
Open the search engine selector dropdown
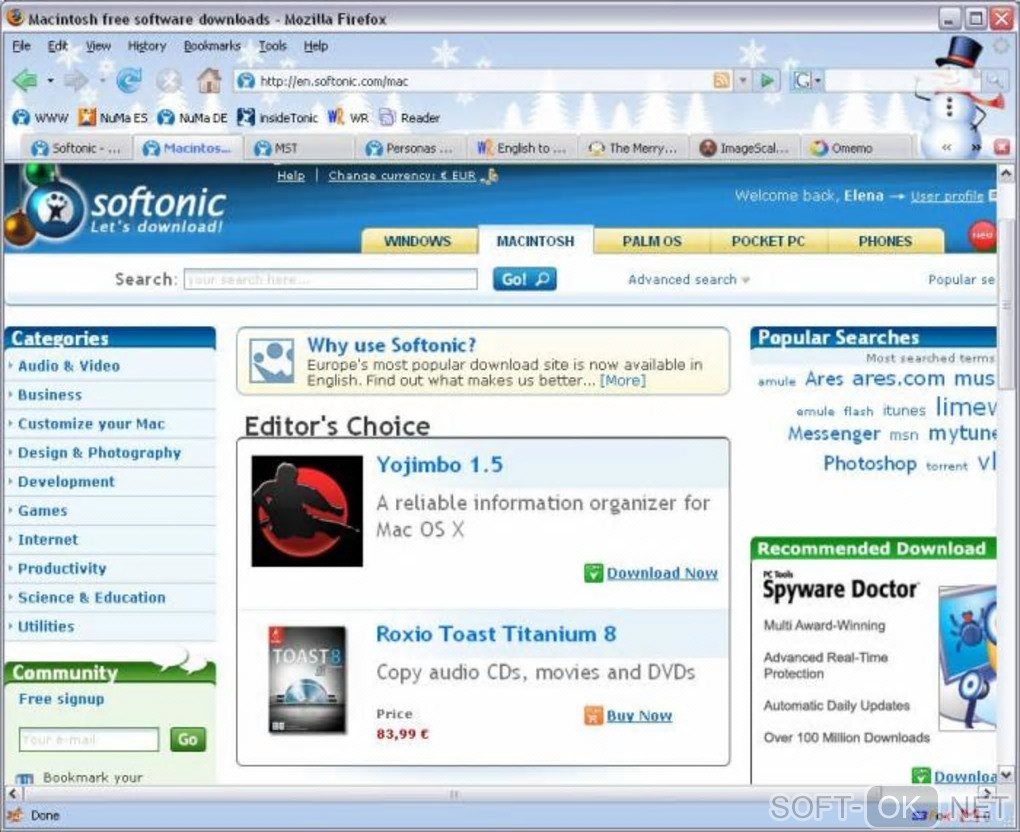click(x=818, y=81)
